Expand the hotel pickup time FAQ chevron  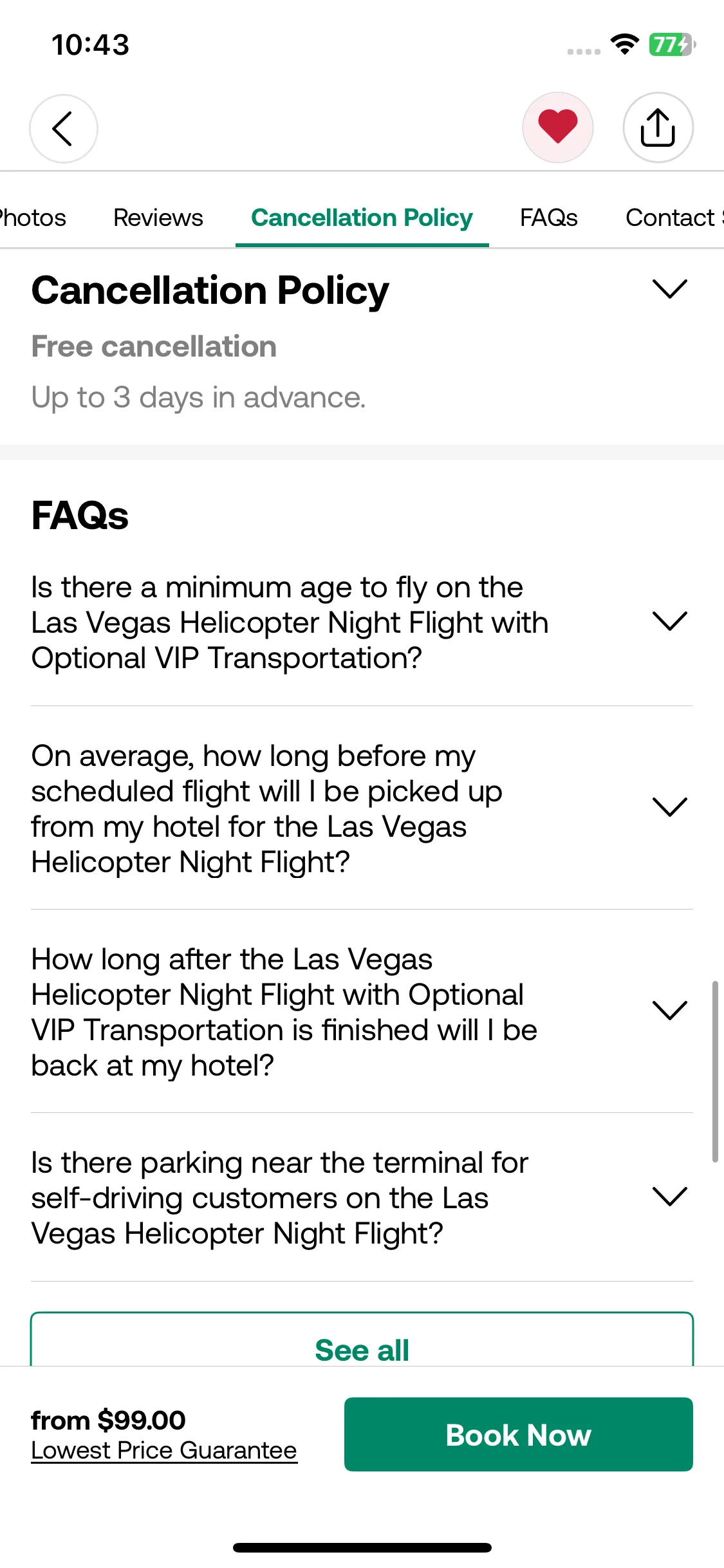[x=670, y=807]
